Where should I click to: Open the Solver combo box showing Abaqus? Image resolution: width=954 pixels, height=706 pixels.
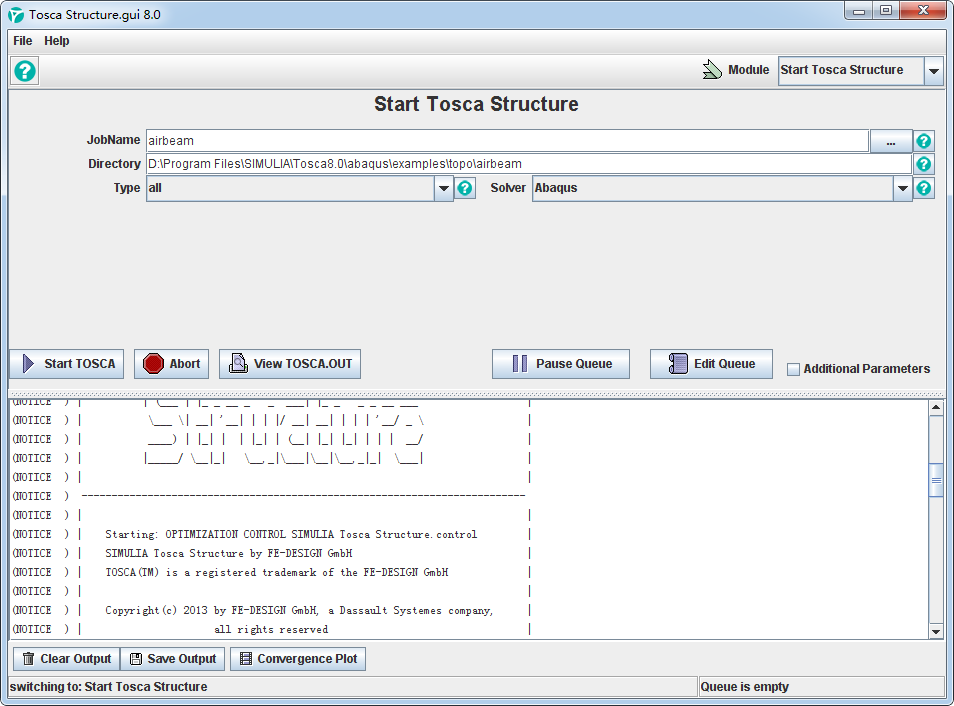click(722, 189)
